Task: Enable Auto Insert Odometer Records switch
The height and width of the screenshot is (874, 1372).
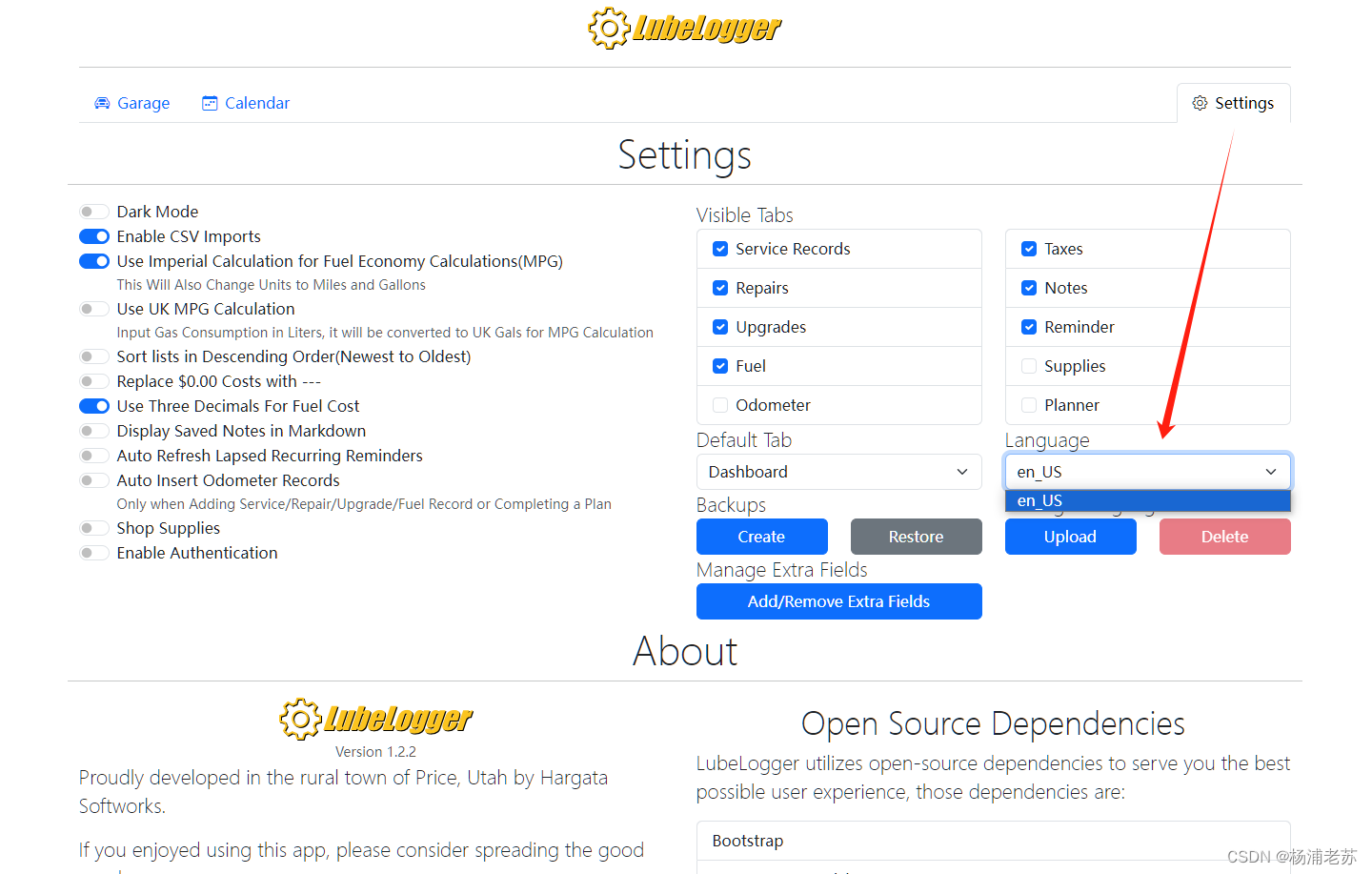Action: [94, 480]
